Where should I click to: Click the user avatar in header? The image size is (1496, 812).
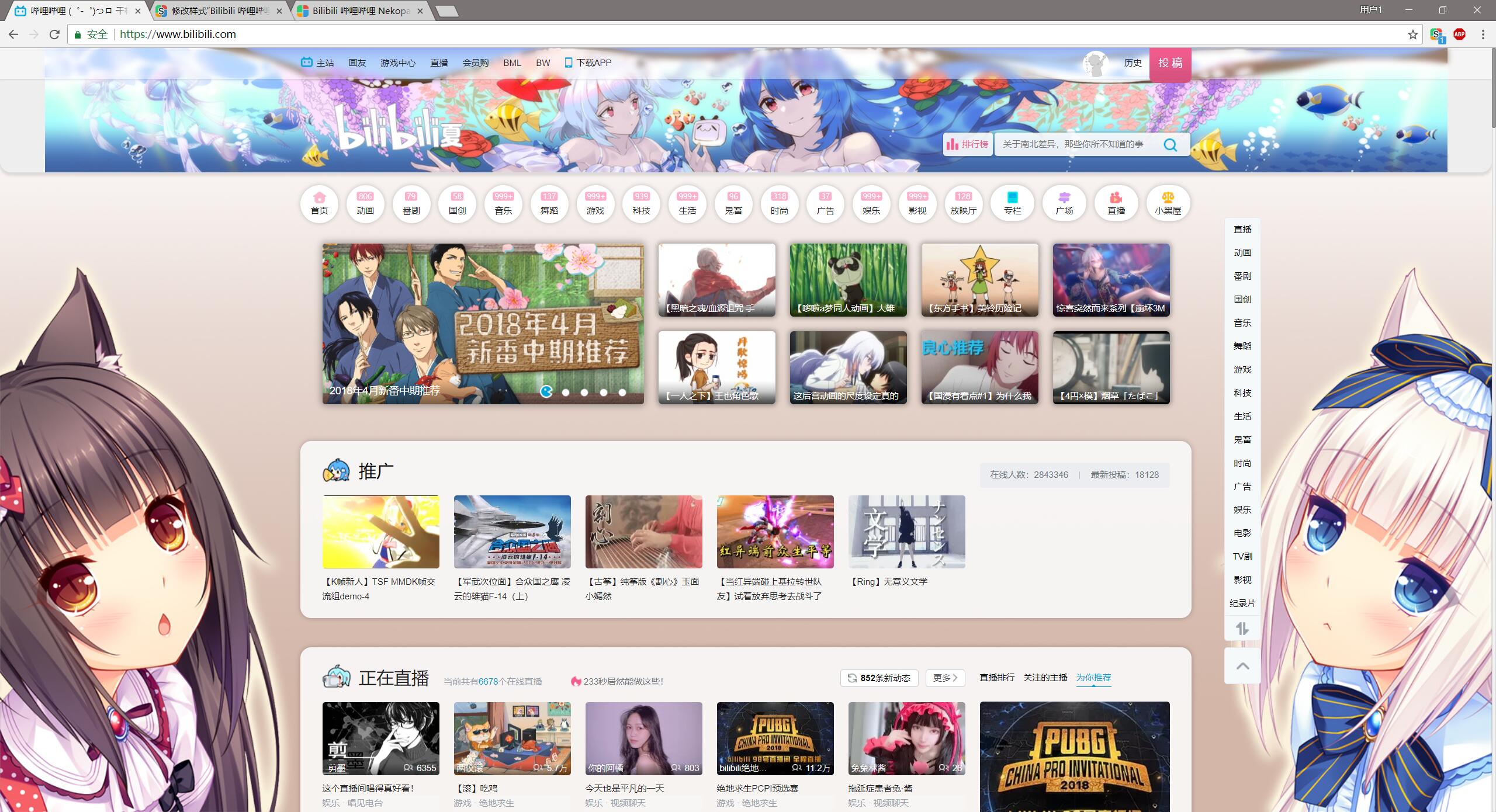1096,63
